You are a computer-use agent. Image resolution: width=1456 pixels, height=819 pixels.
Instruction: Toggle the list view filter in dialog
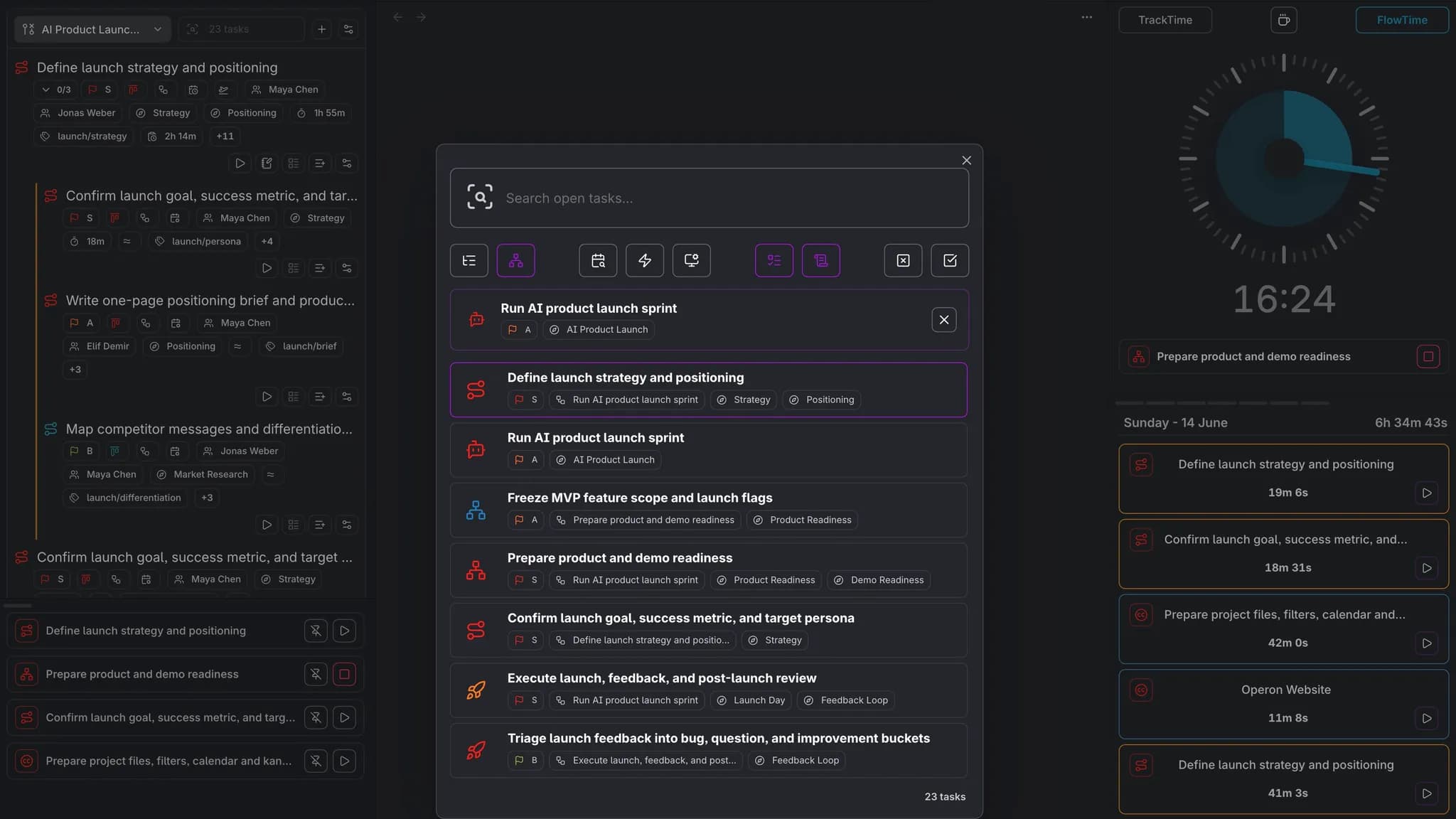(469, 260)
